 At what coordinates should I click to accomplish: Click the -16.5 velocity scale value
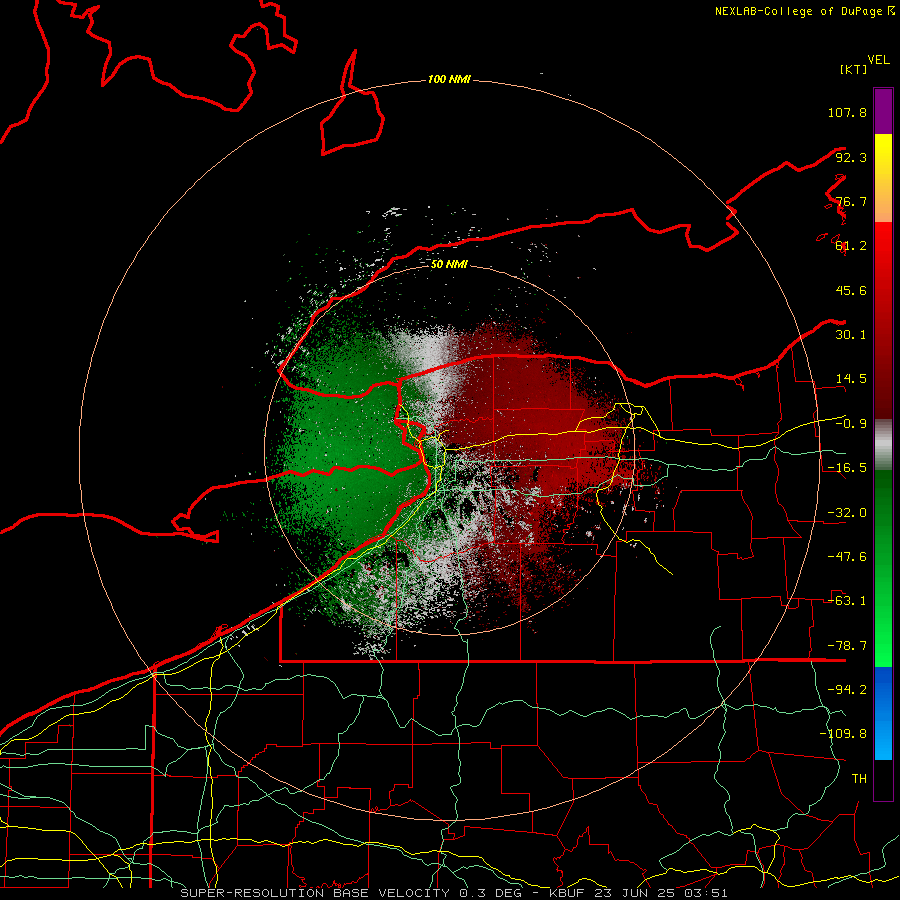click(x=847, y=468)
